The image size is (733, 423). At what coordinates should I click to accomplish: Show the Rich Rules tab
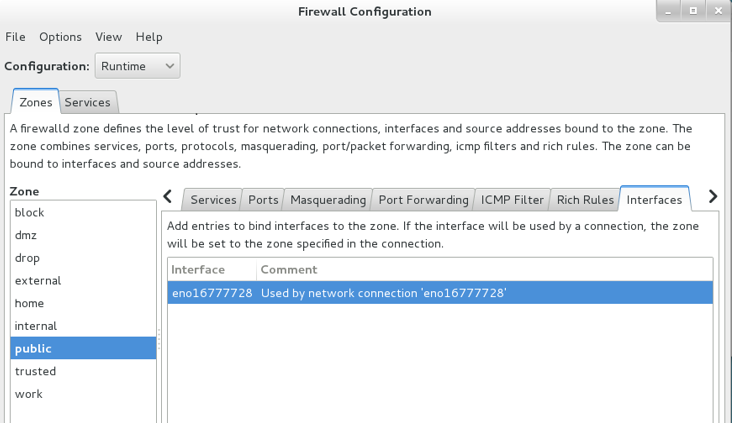pos(585,200)
